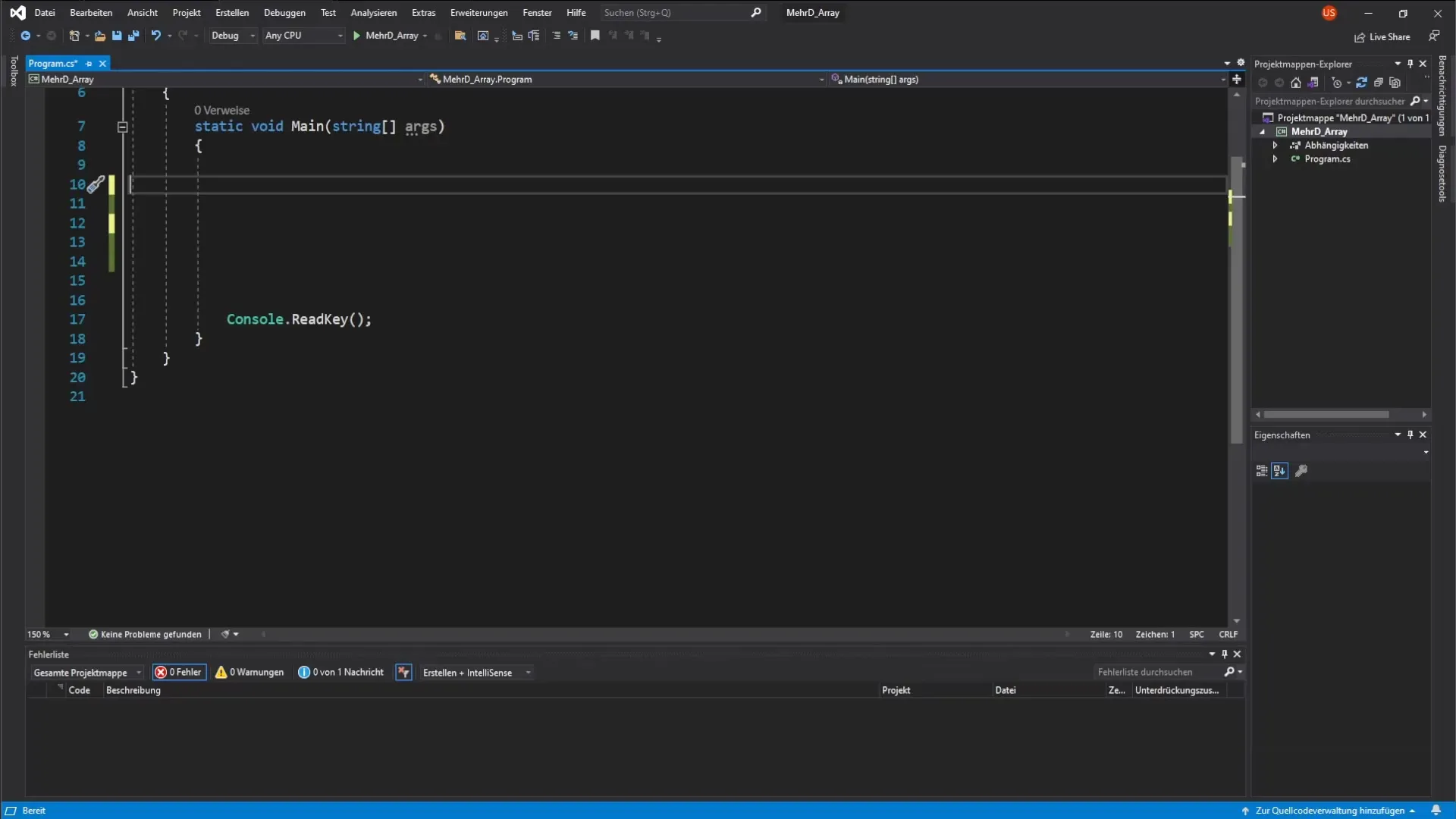The height and width of the screenshot is (819, 1456).
Task: Click the search magnifier in Projektmappen-Explorer
Action: click(1415, 101)
